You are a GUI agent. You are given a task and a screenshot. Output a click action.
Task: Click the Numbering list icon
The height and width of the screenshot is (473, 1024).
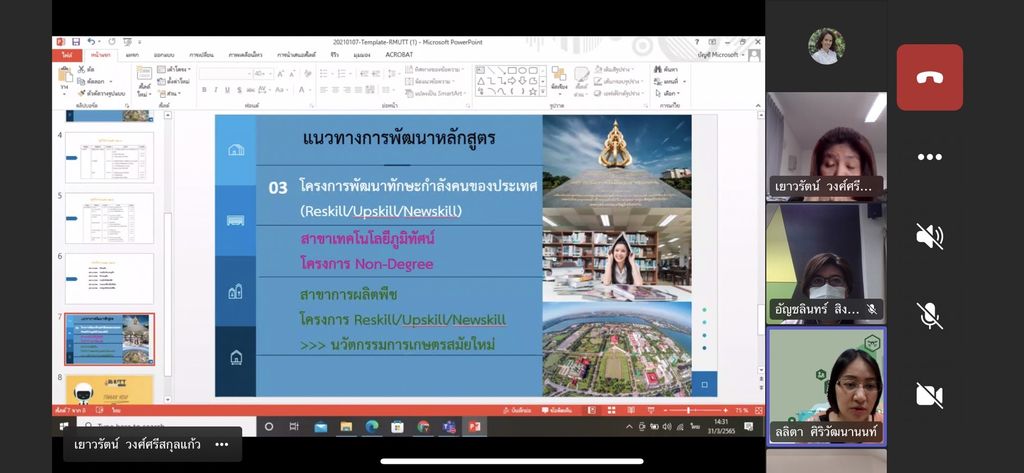(344, 74)
